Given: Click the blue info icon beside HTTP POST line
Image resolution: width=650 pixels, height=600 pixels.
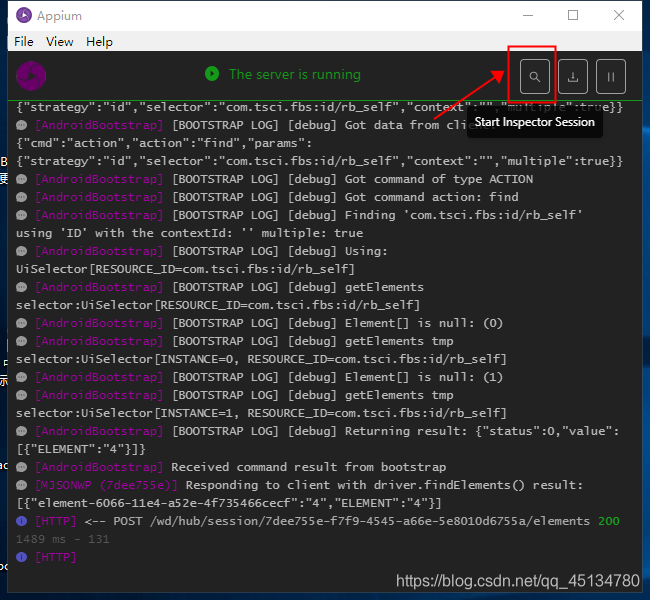Looking at the screenshot, I should point(22,521).
